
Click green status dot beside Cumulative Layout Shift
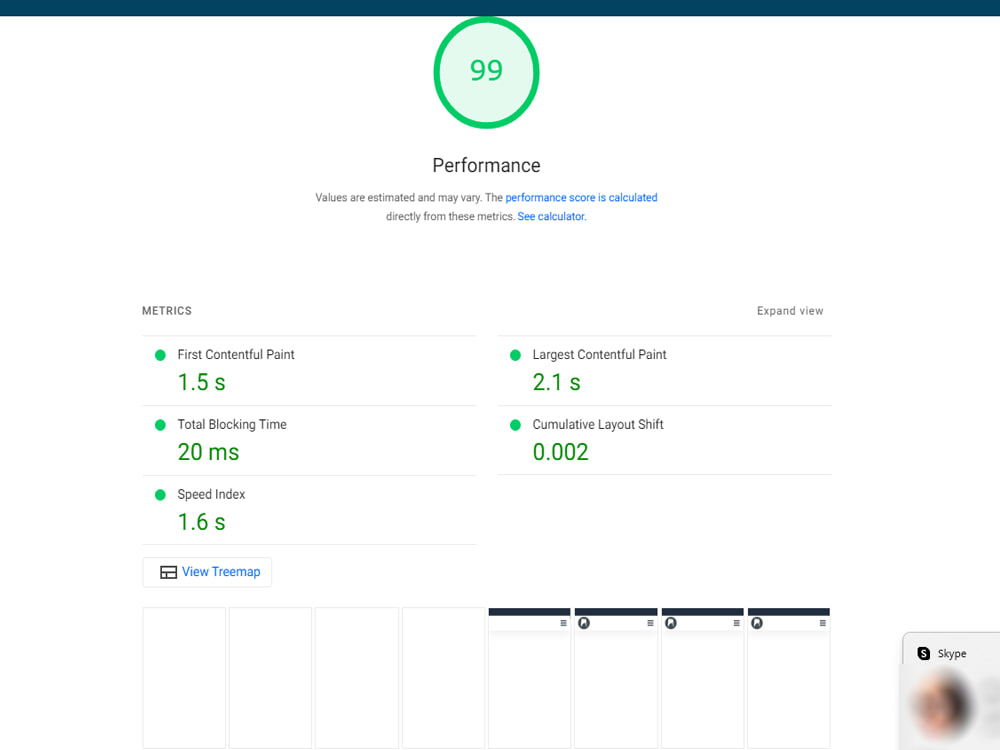[515, 425]
